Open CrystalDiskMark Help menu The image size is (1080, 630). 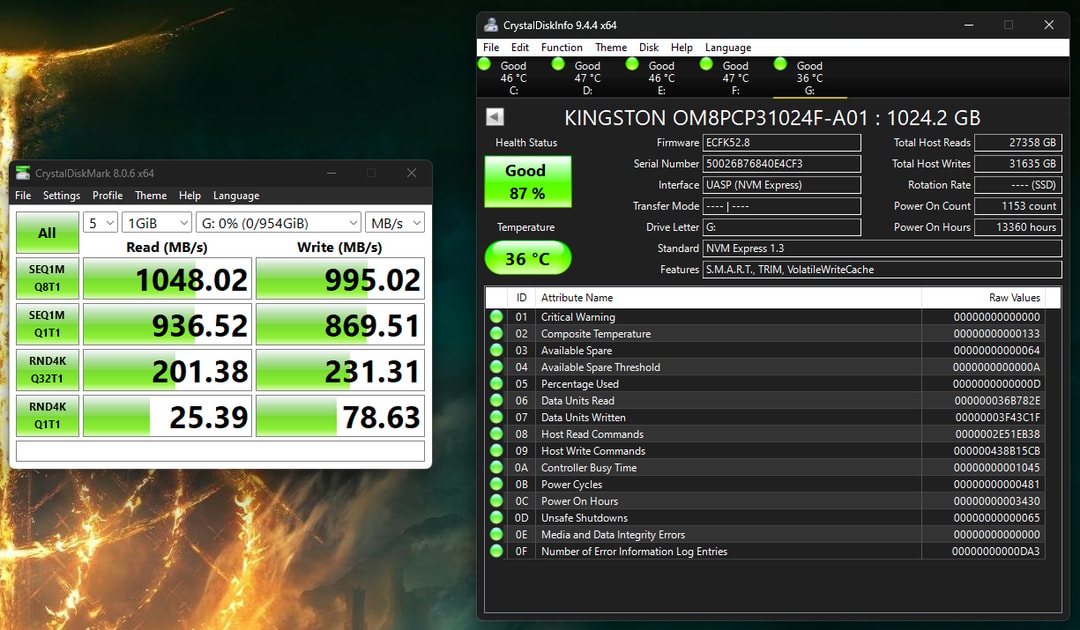[189, 196]
